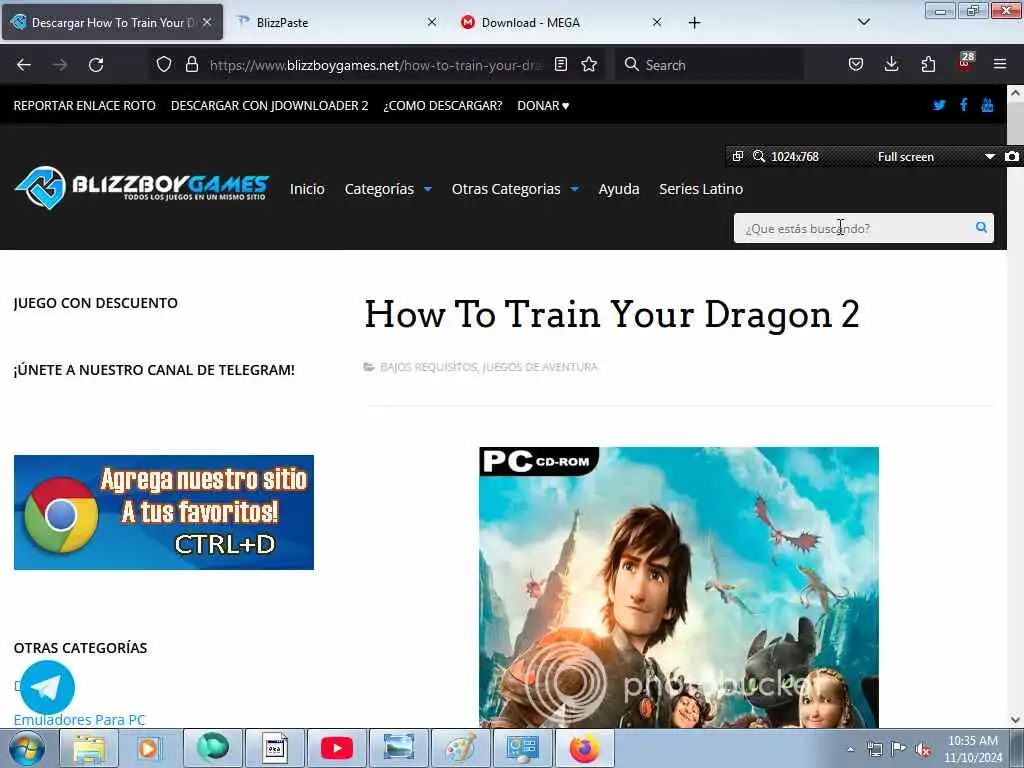Switch to Firefox in the taskbar

(584, 748)
